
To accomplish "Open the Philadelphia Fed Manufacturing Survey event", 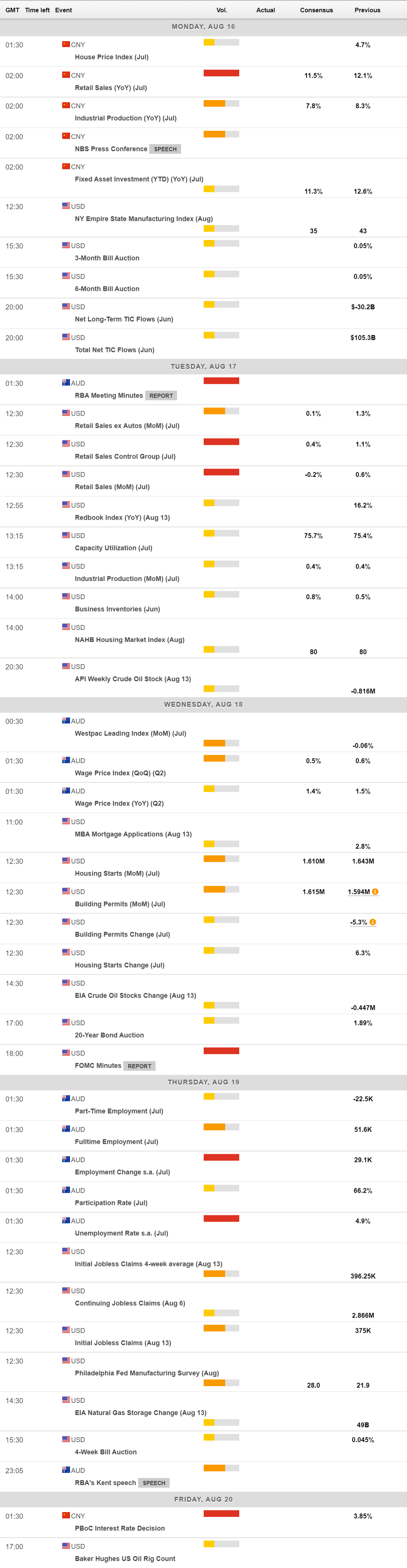I will (x=147, y=1373).
